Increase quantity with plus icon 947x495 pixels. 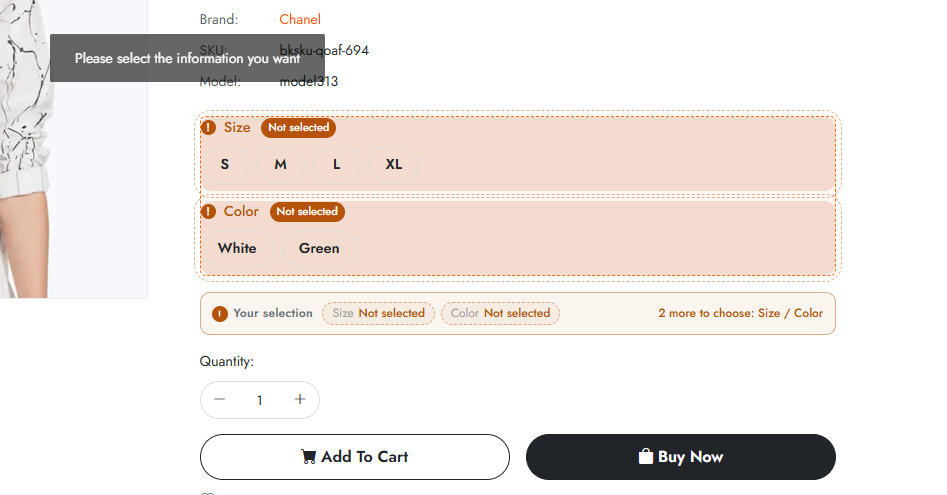coord(300,400)
